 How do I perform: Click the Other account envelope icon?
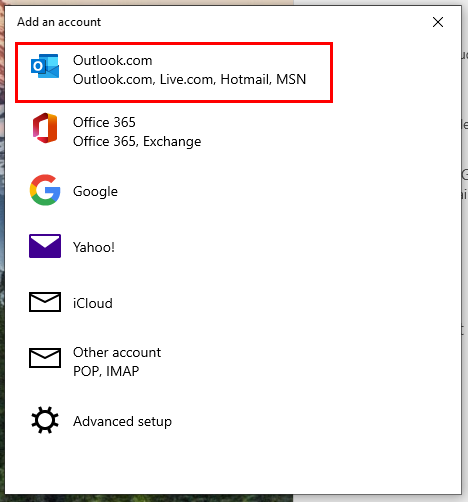pyautogui.click(x=45, y=358)
